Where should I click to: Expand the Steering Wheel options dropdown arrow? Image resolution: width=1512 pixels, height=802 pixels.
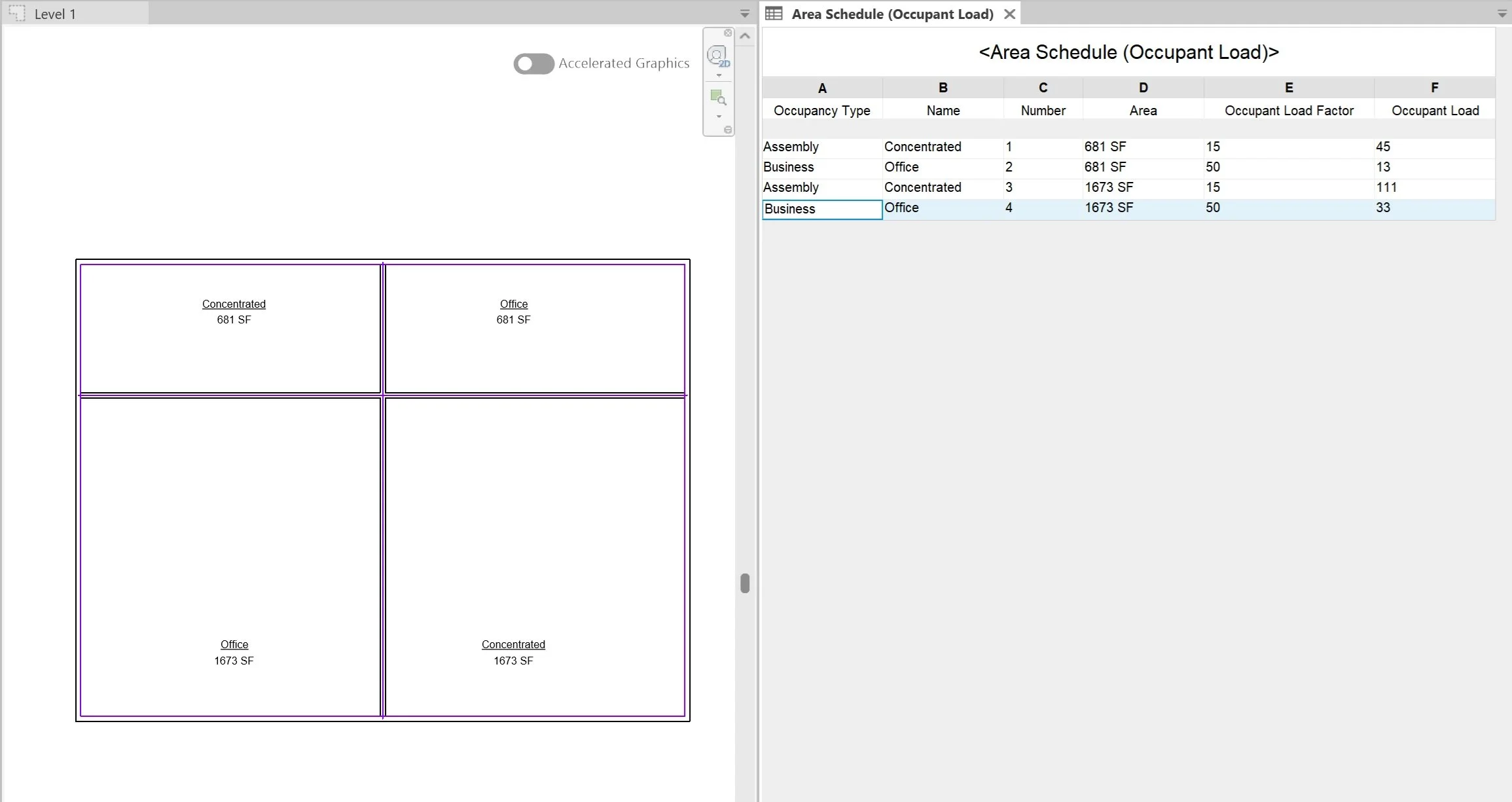coord(719,75)
